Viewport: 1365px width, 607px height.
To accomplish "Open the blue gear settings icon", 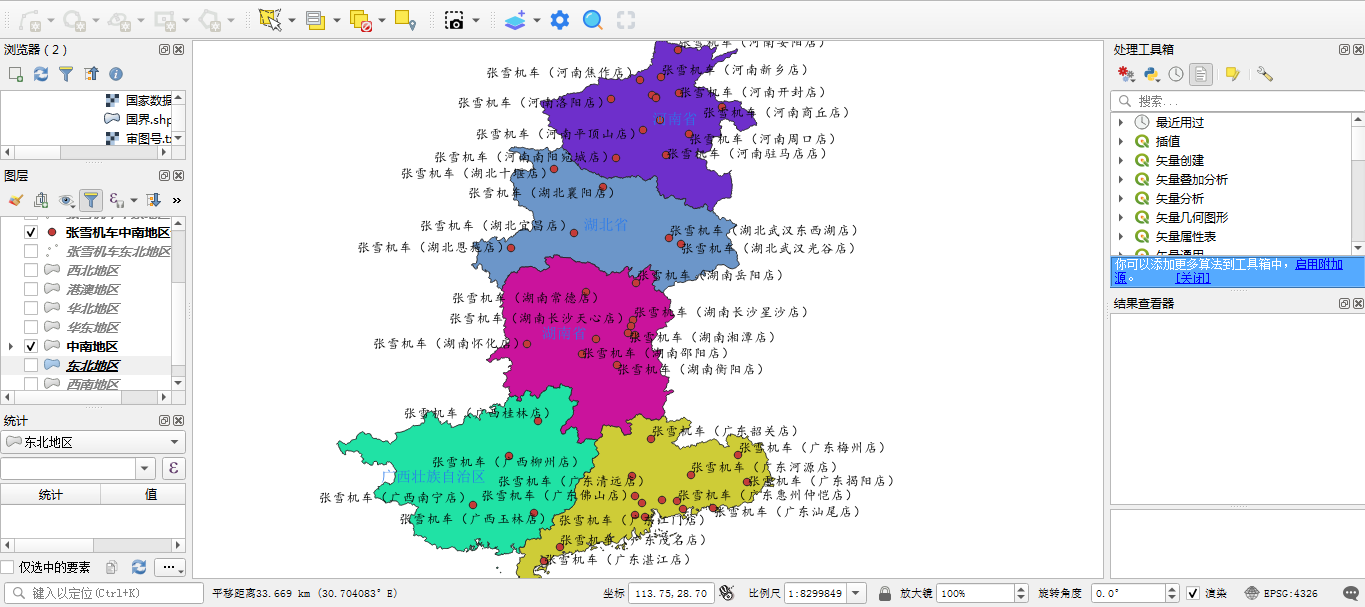I will [x=560, y=19].
